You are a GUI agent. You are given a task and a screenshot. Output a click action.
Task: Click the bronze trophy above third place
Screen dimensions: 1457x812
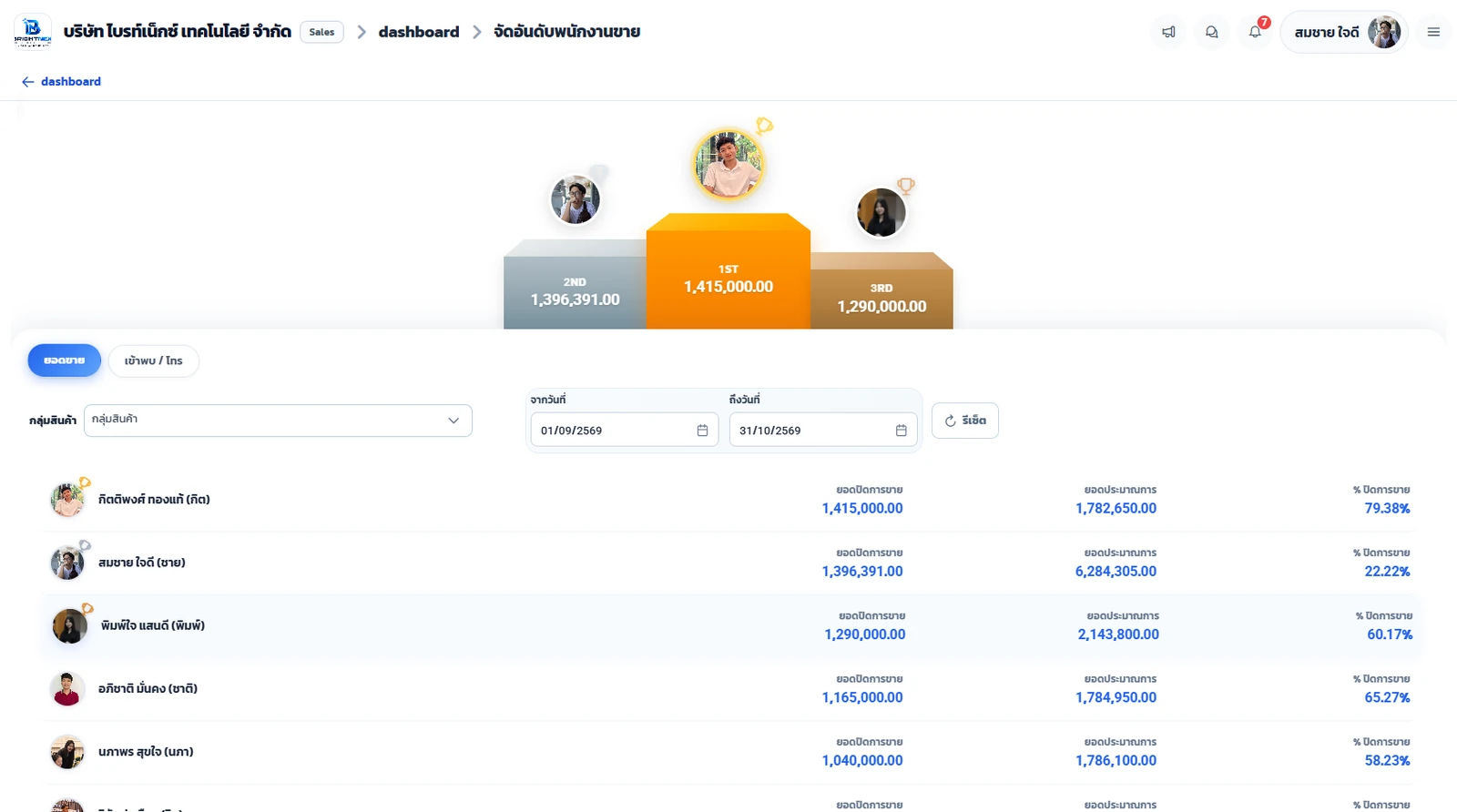pos(906,186)
